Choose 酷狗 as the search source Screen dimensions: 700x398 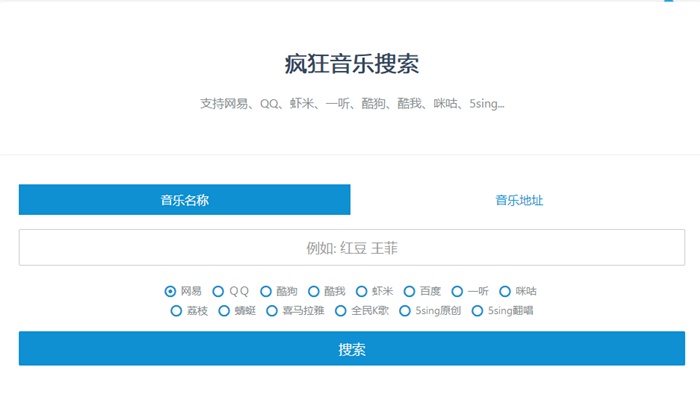pos(266,291)
